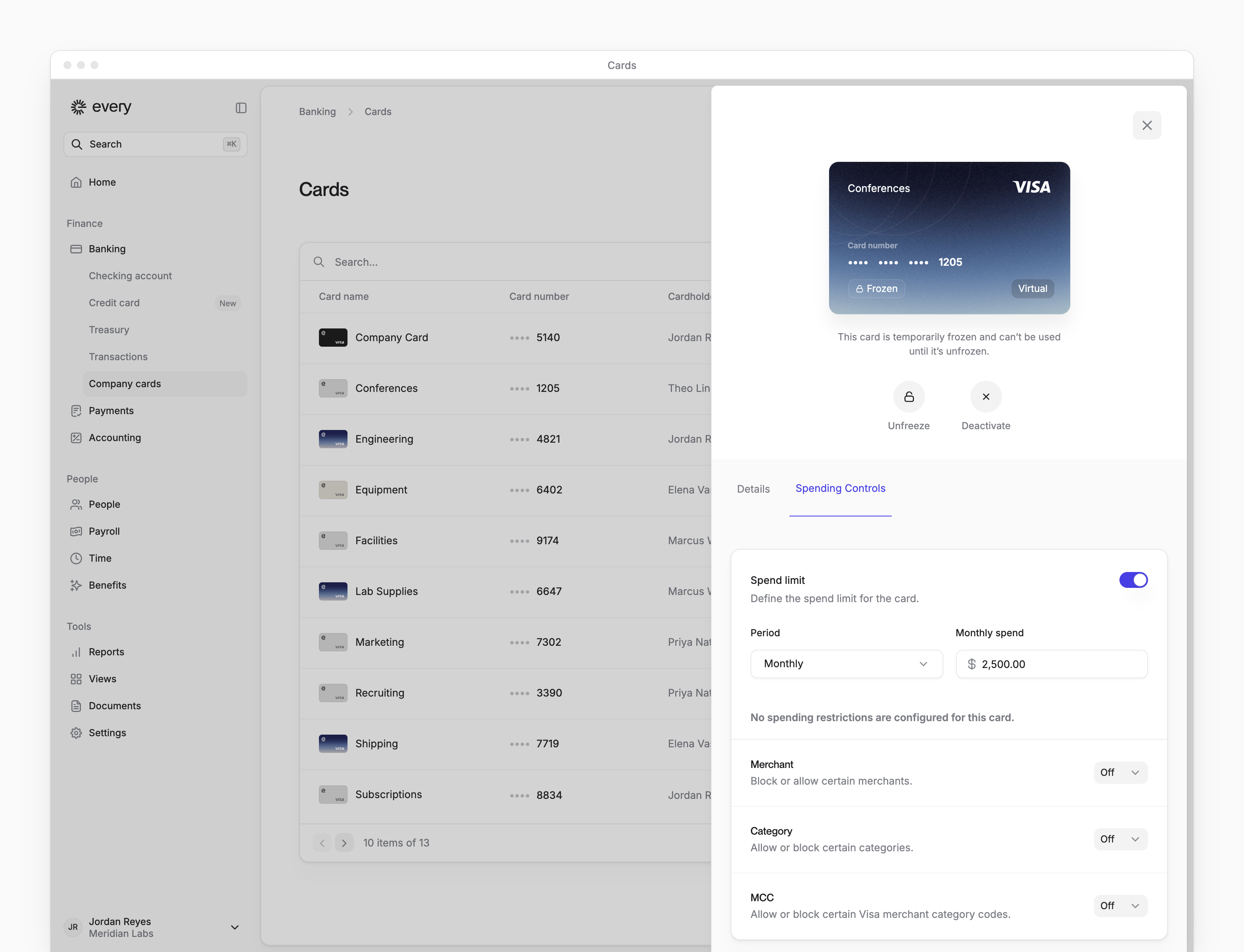Switch to the Details tab
Image resolution: width=1244 pixels, height=952 pixels.
753,489
